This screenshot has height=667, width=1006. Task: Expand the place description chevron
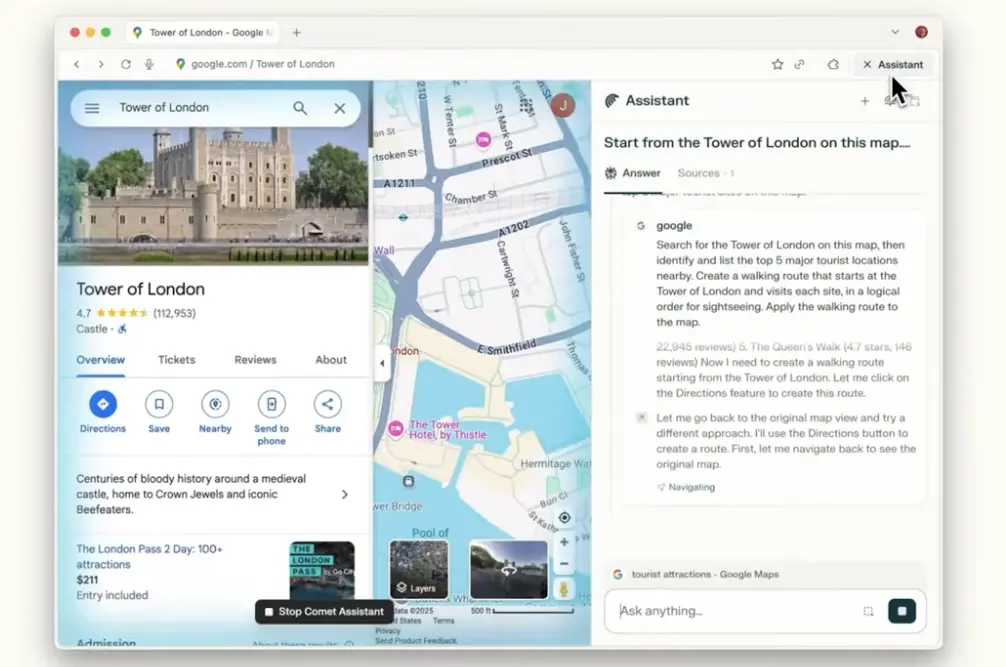345,494
